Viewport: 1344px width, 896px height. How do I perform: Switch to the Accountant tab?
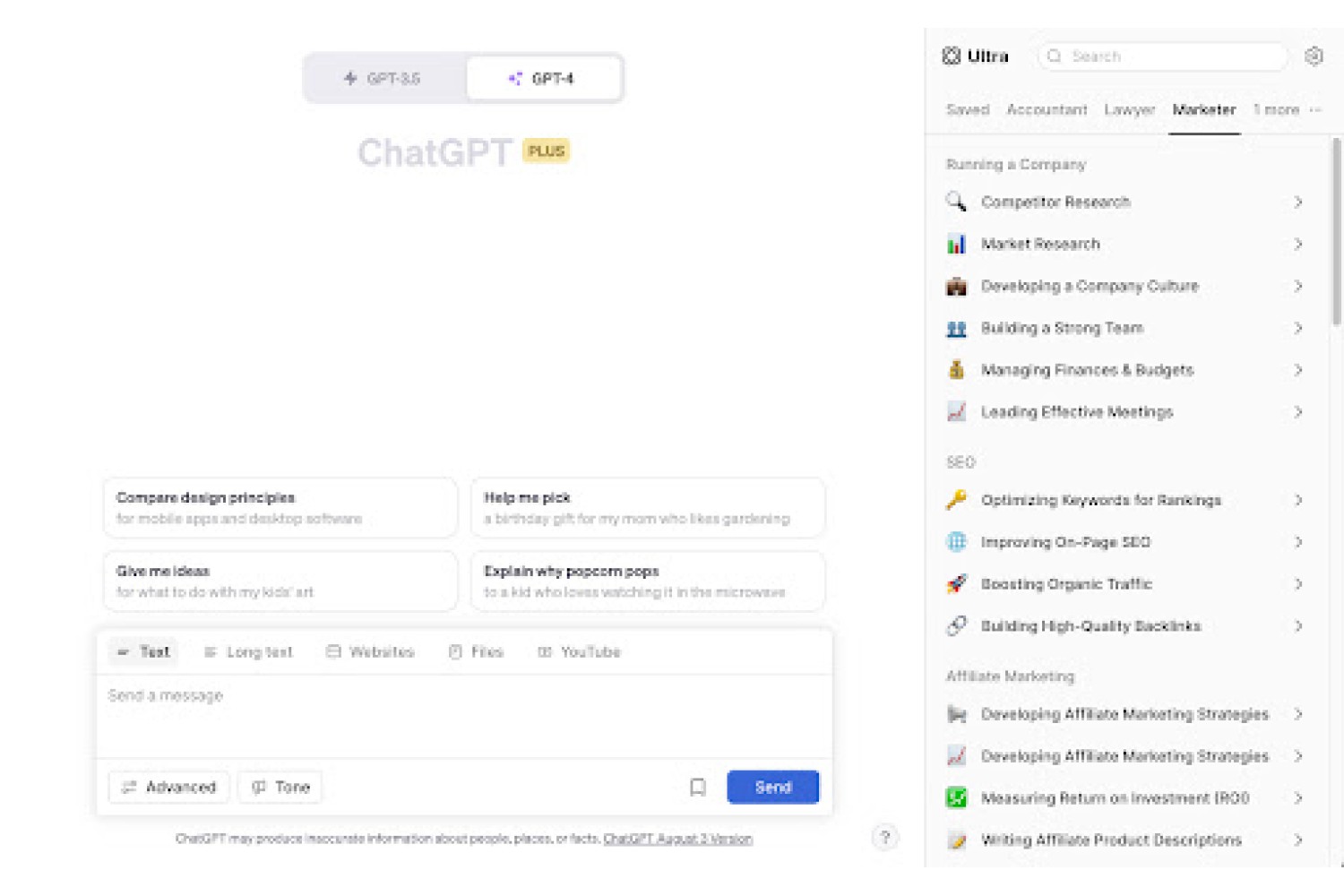tap(1047, 110)
